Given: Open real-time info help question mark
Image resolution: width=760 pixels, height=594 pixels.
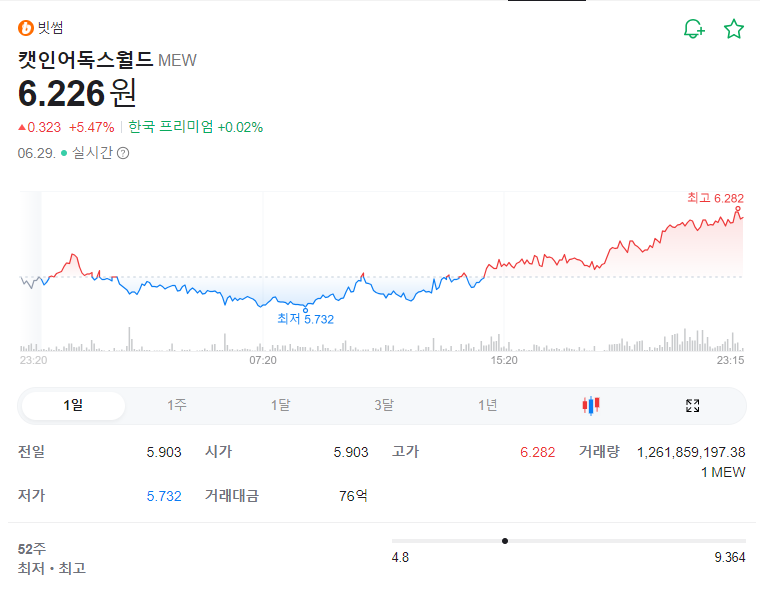Looking at the screenshot, I should tap(123, 154).
